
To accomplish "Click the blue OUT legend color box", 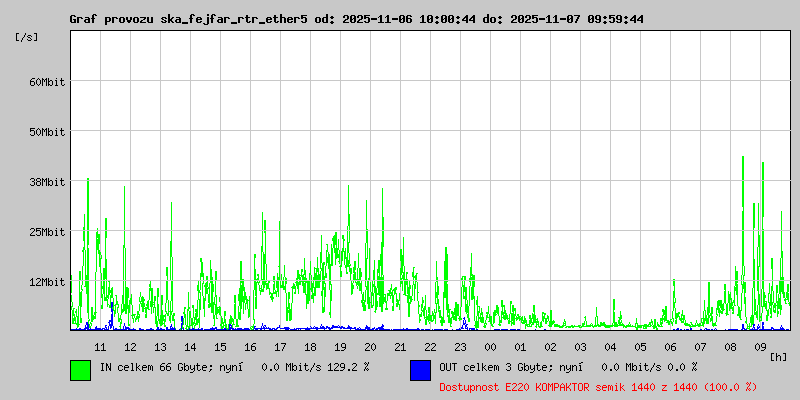I will pyautogui.click(x=420, y=370).
